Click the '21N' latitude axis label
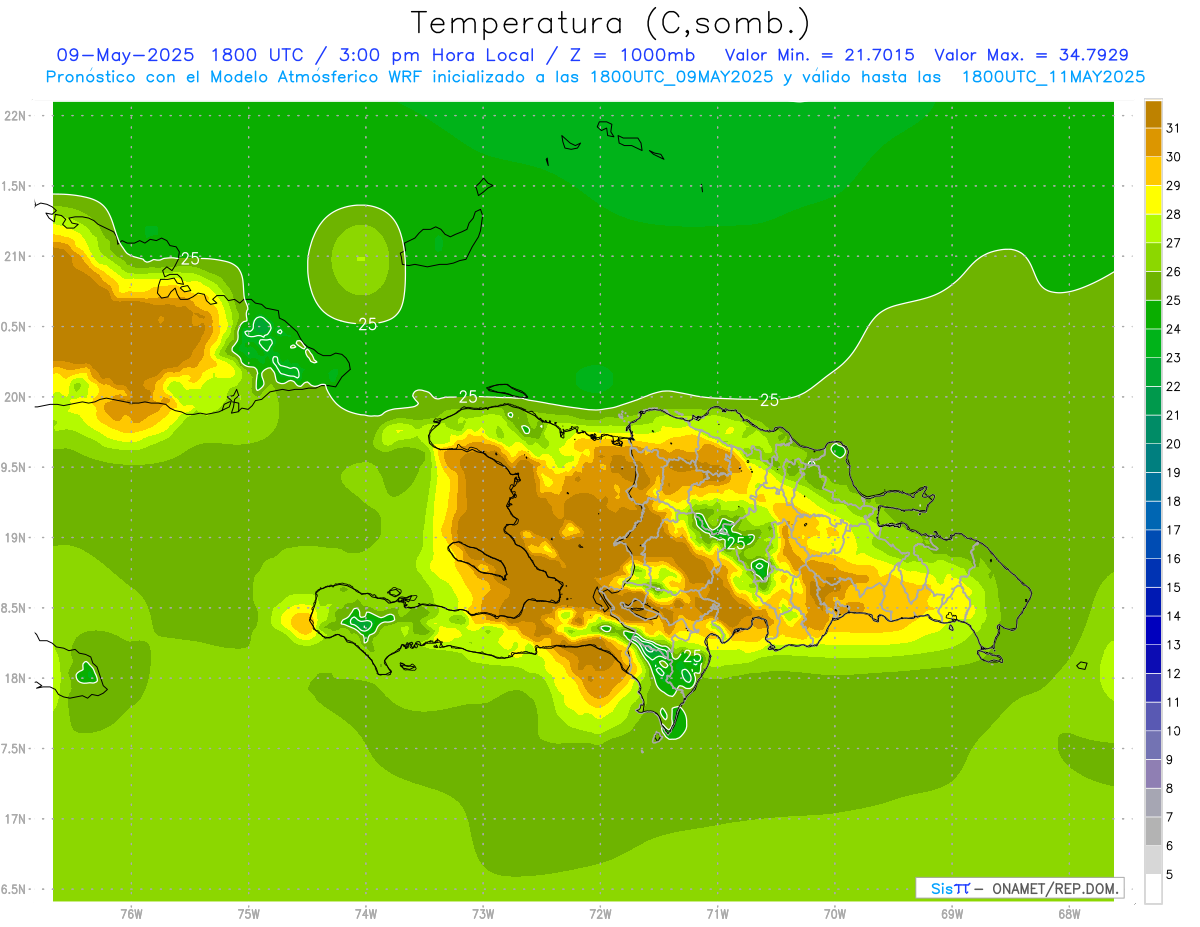This screenshot has width=1200, height=927. tap(16, 256)
